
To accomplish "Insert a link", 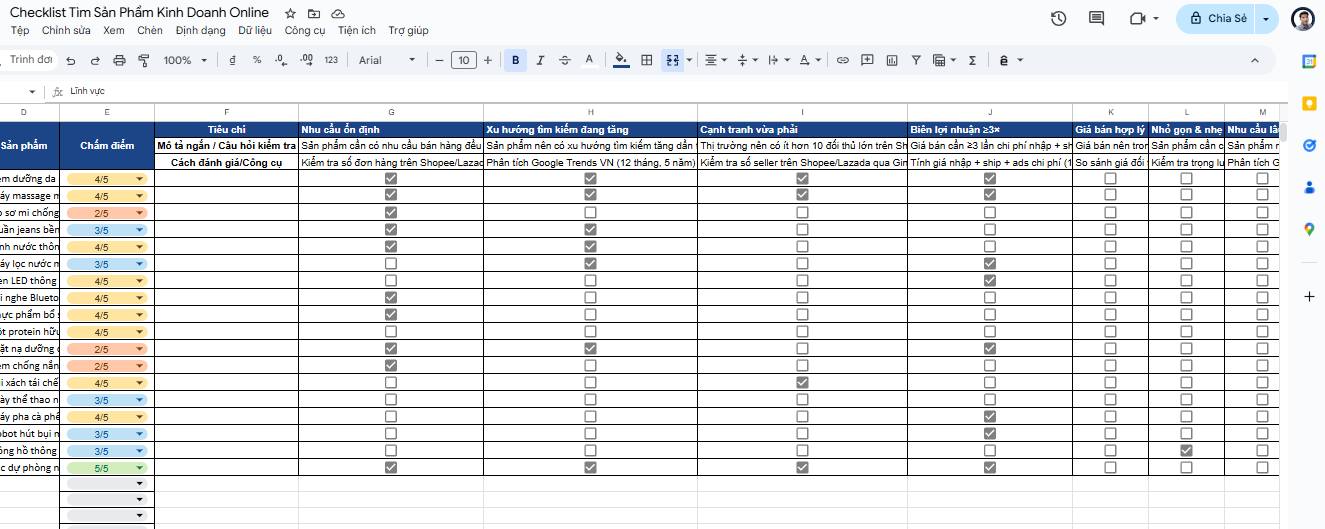I will click(x=843, y=60).
